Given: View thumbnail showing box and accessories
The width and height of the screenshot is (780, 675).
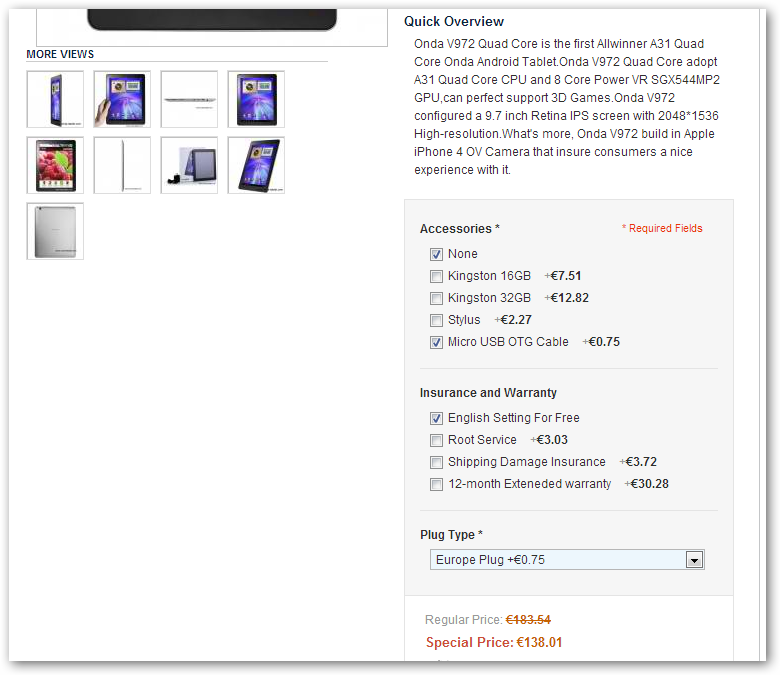Looking at the screenshot, I should [x=189, y=165].
